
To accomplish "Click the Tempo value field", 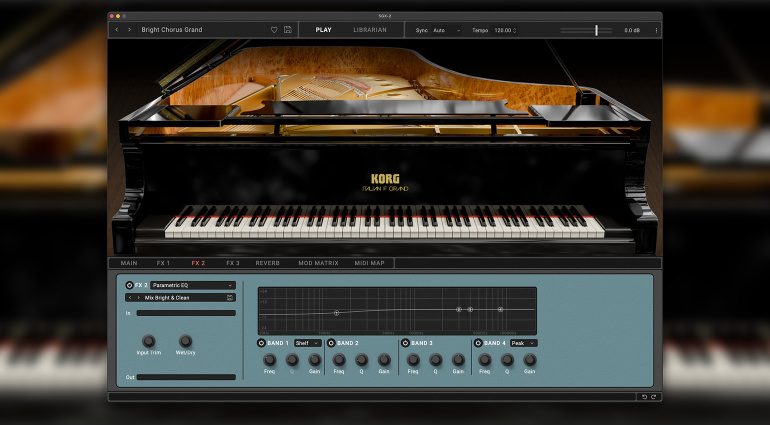I will [x=504, y=30].
